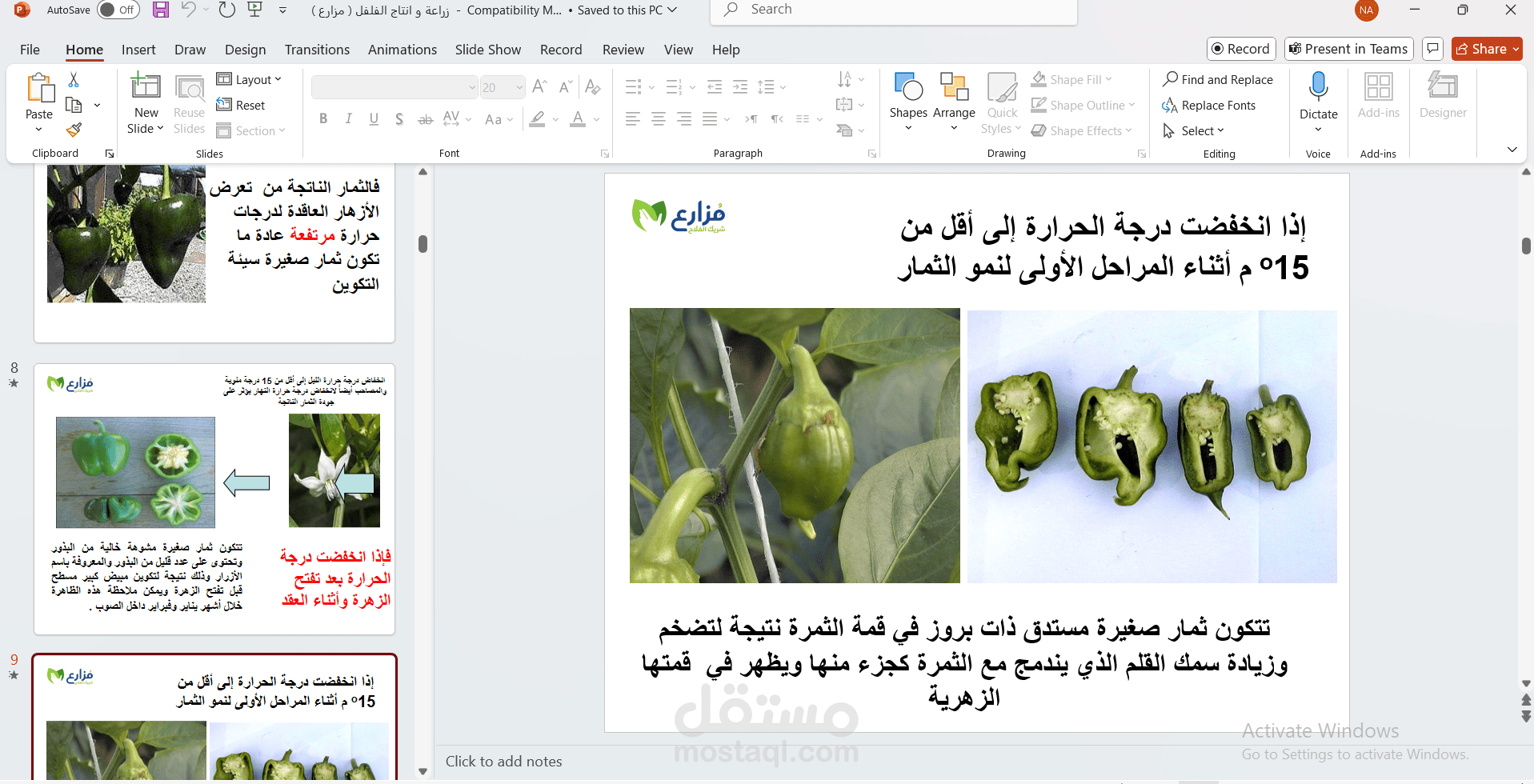
Task: Increase list indent level icon
Action: tap(740, 86)
